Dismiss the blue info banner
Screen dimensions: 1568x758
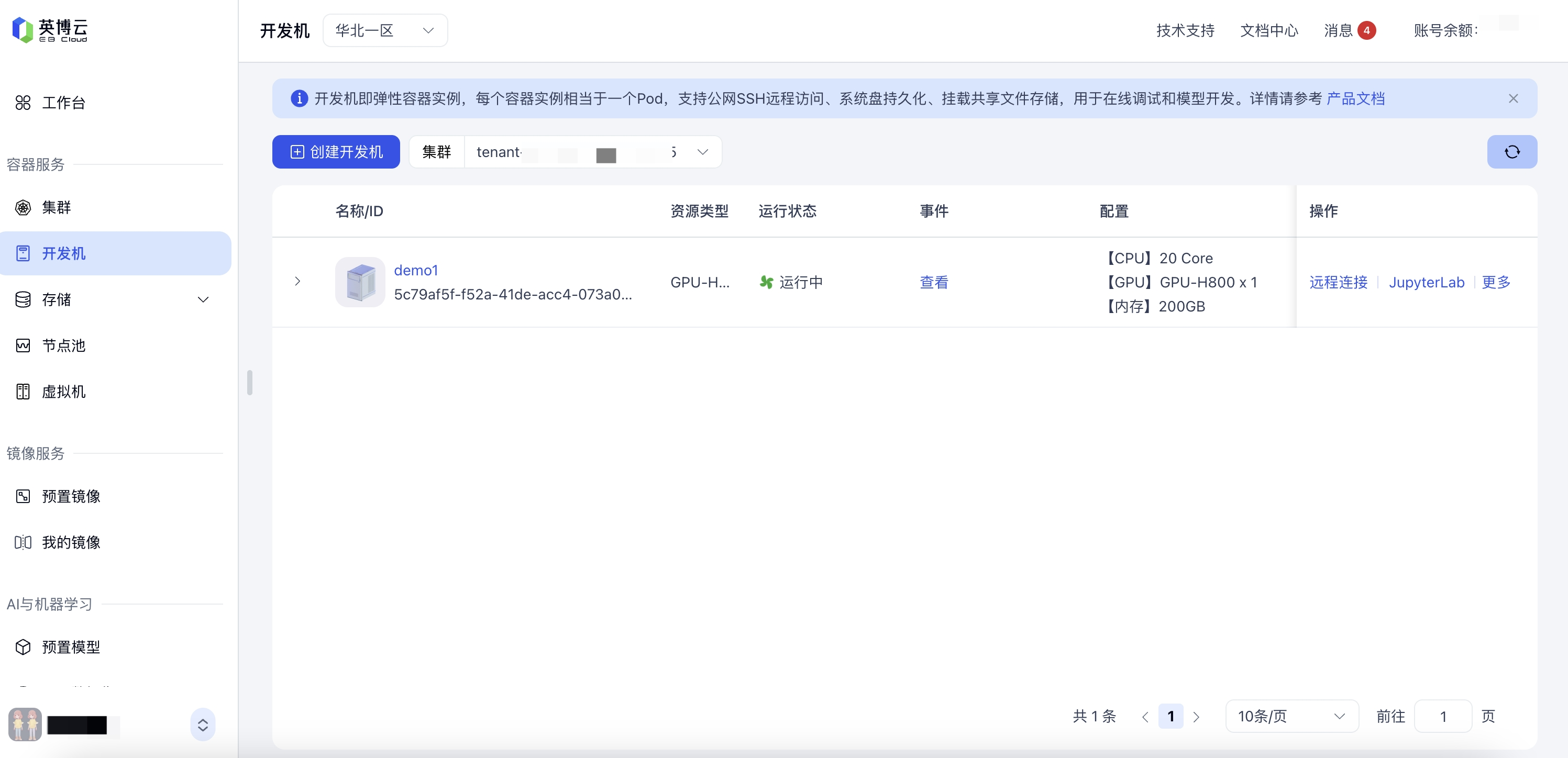[x=1512, y=98]
